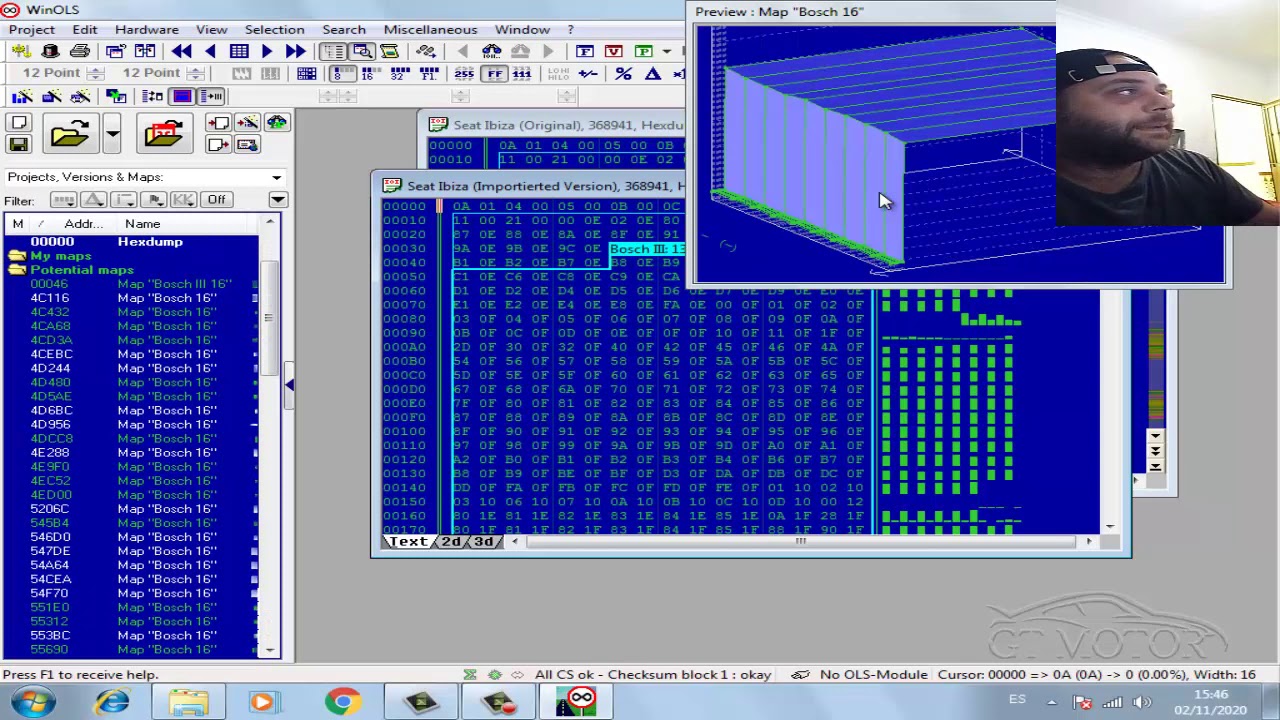Click the delta difference display icon
The width and height of the screenshot is (1280, 720).
click(652, 74)
